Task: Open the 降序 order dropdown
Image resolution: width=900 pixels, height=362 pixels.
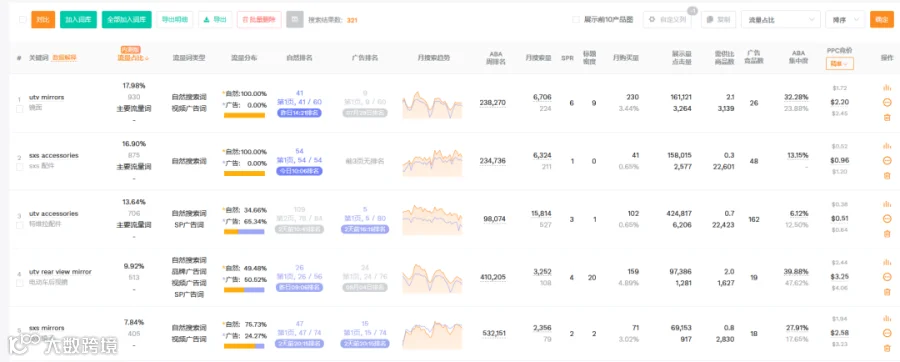Action: 845,20
